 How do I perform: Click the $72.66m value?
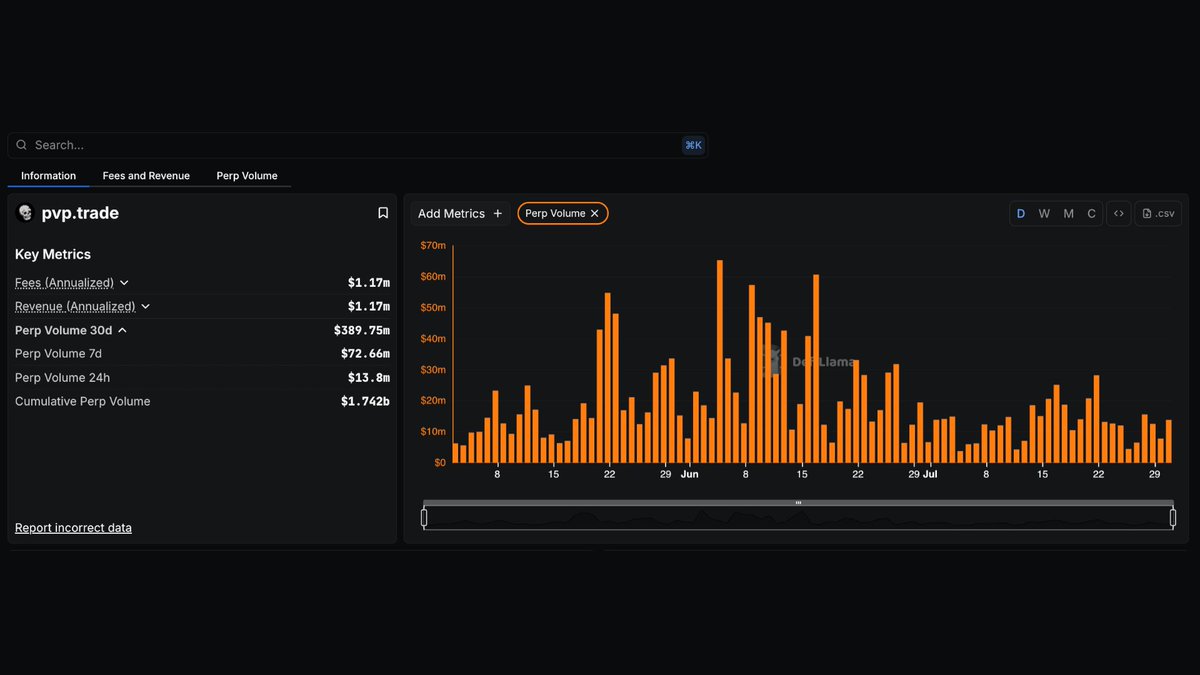pos(365,353)
